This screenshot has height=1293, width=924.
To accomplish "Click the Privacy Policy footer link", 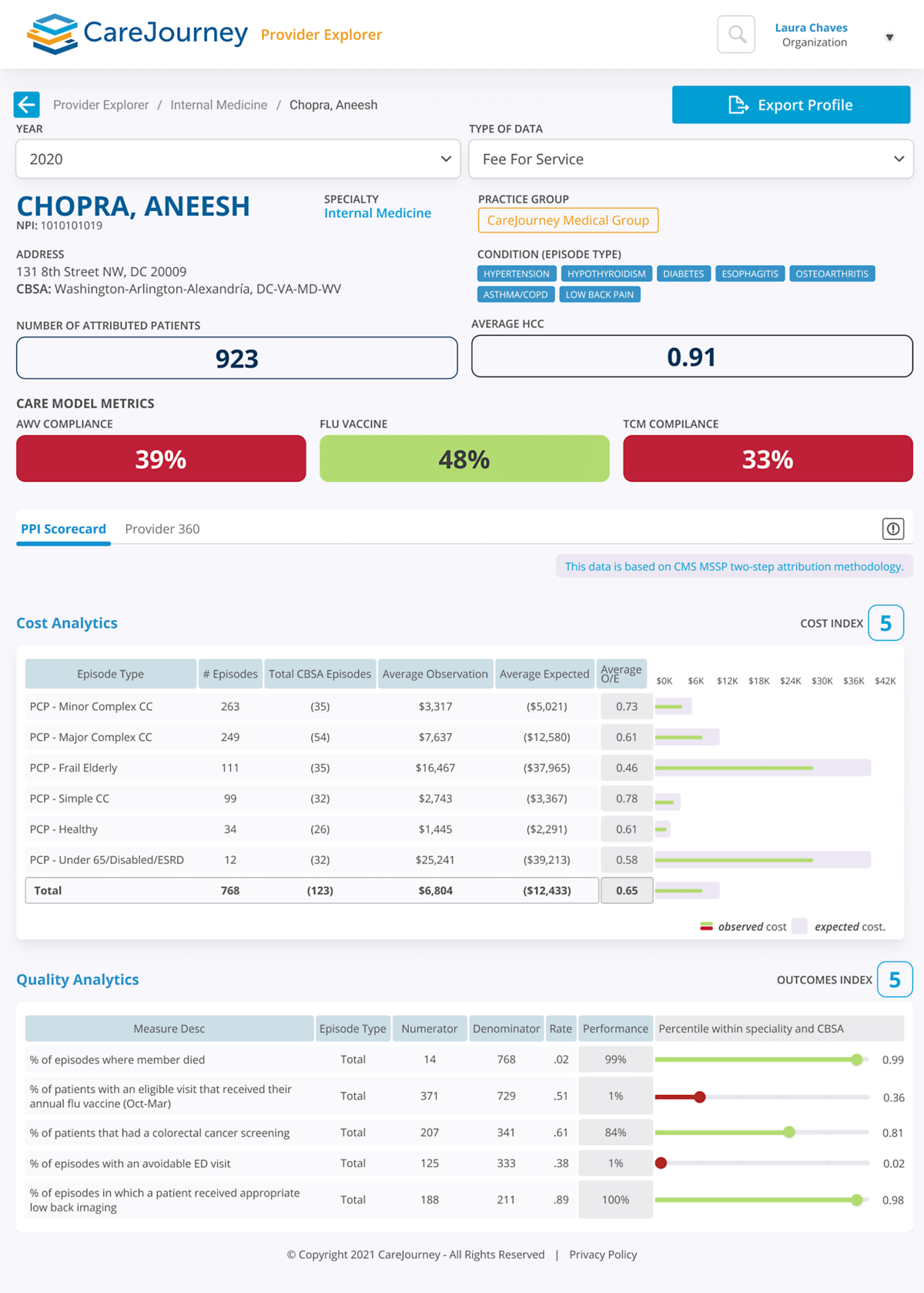I will [603, 1254].
